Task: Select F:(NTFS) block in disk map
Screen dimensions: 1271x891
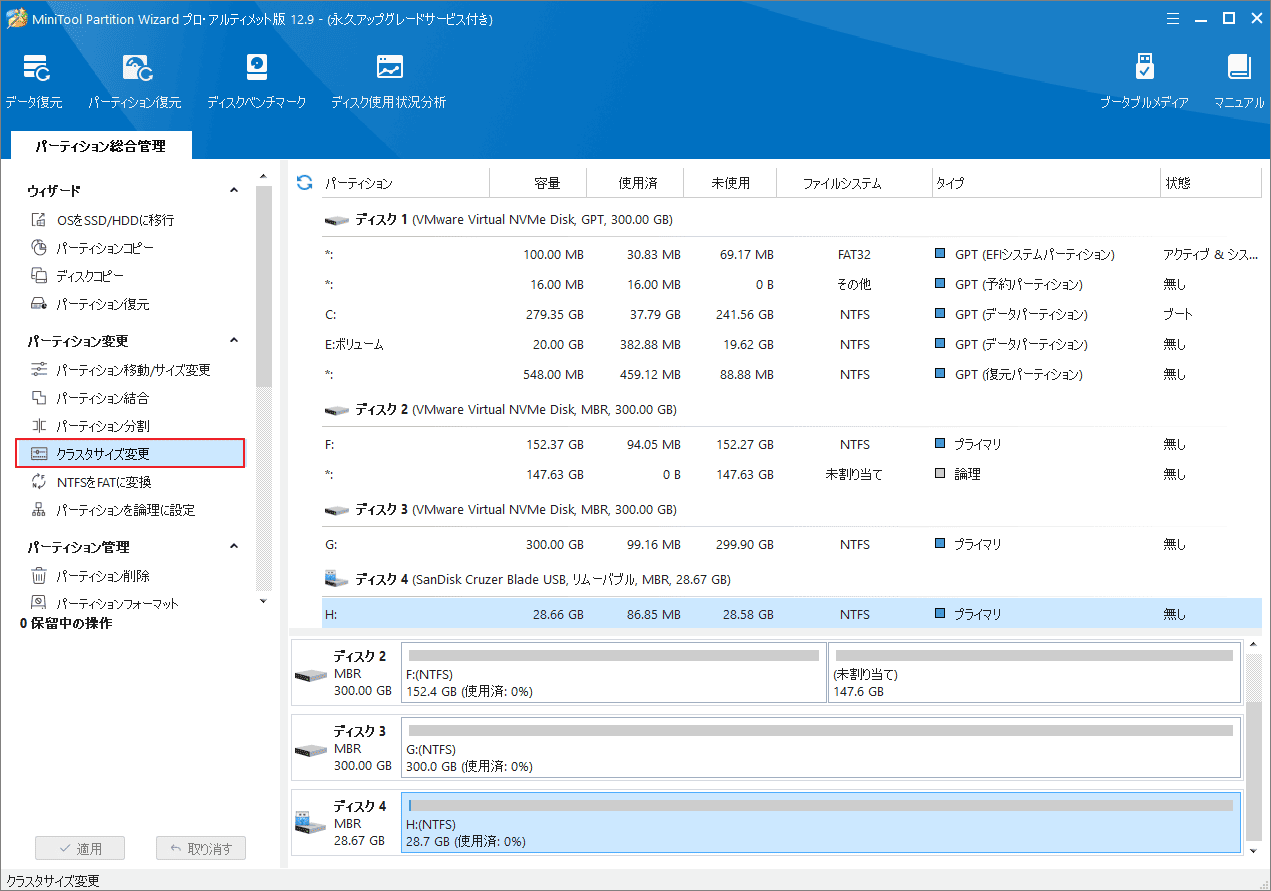Action: [x=613, y=673]
